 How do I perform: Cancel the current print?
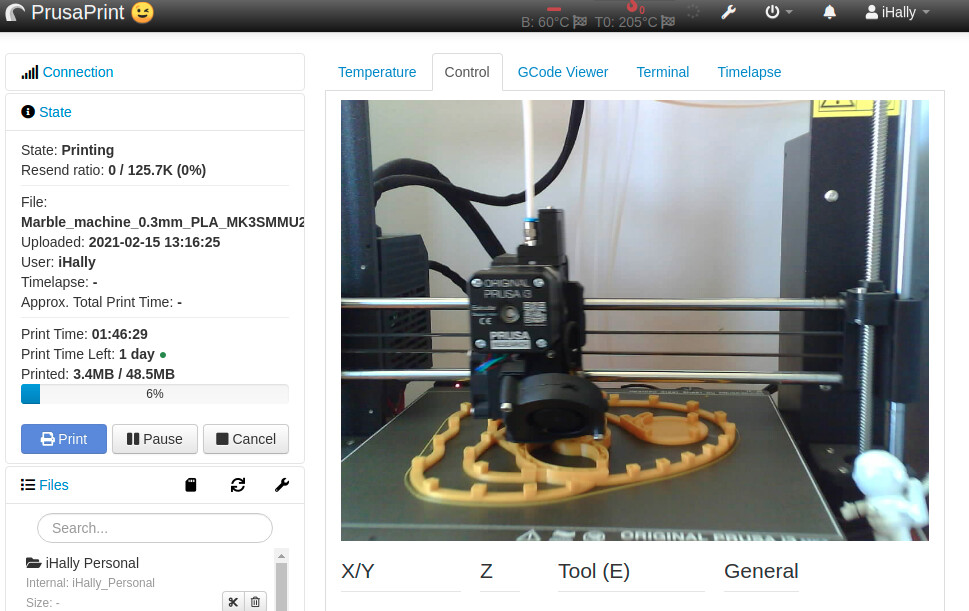tap(245, 438)
